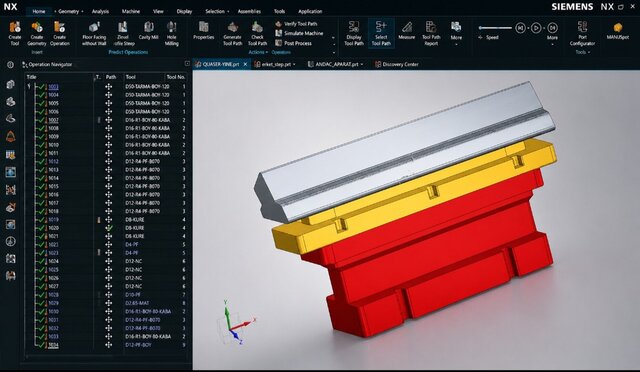Select the Hole Milling operation icon

click(171, 28)
